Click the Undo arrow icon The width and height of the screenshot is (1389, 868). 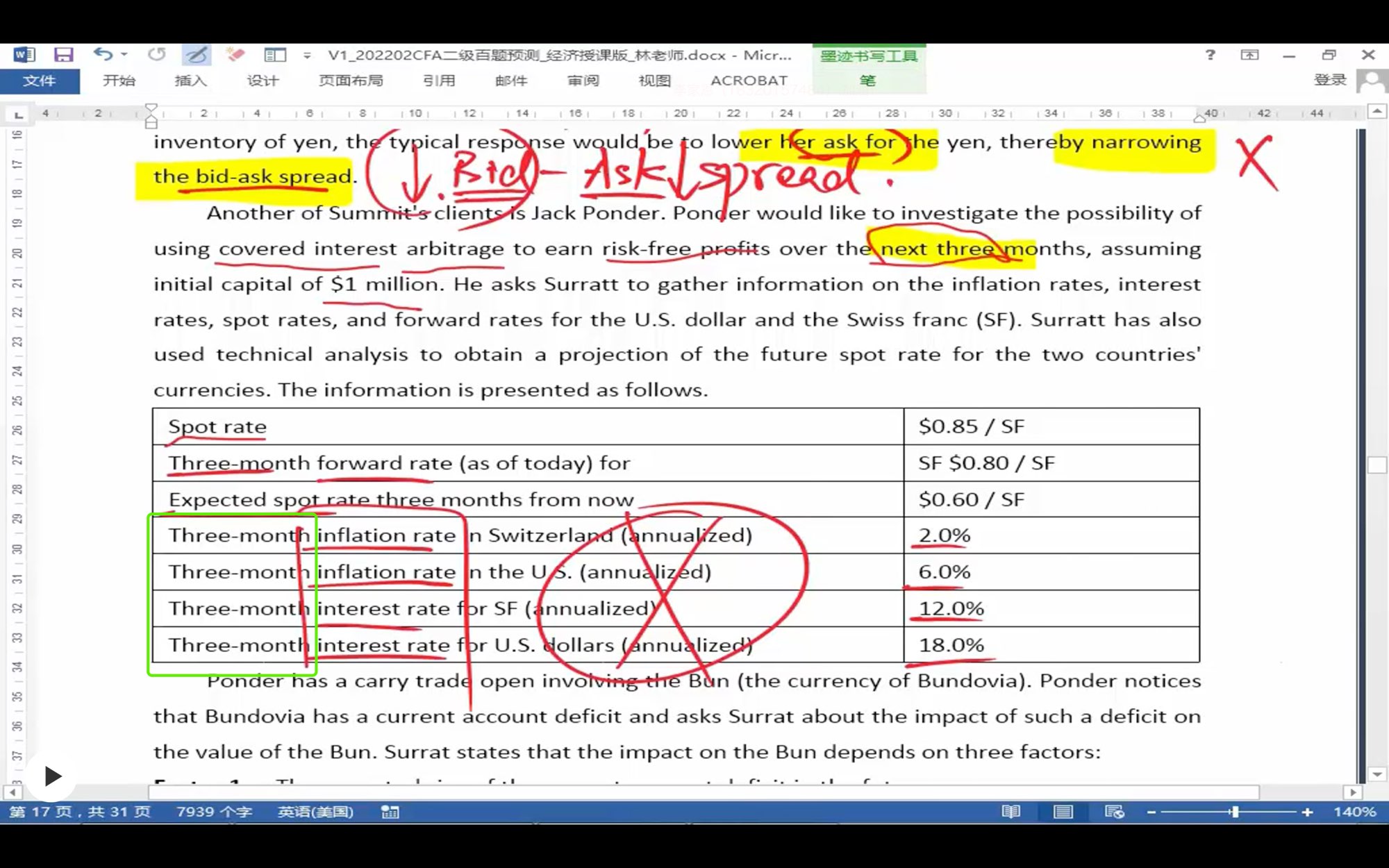click(x=103, y=54)
